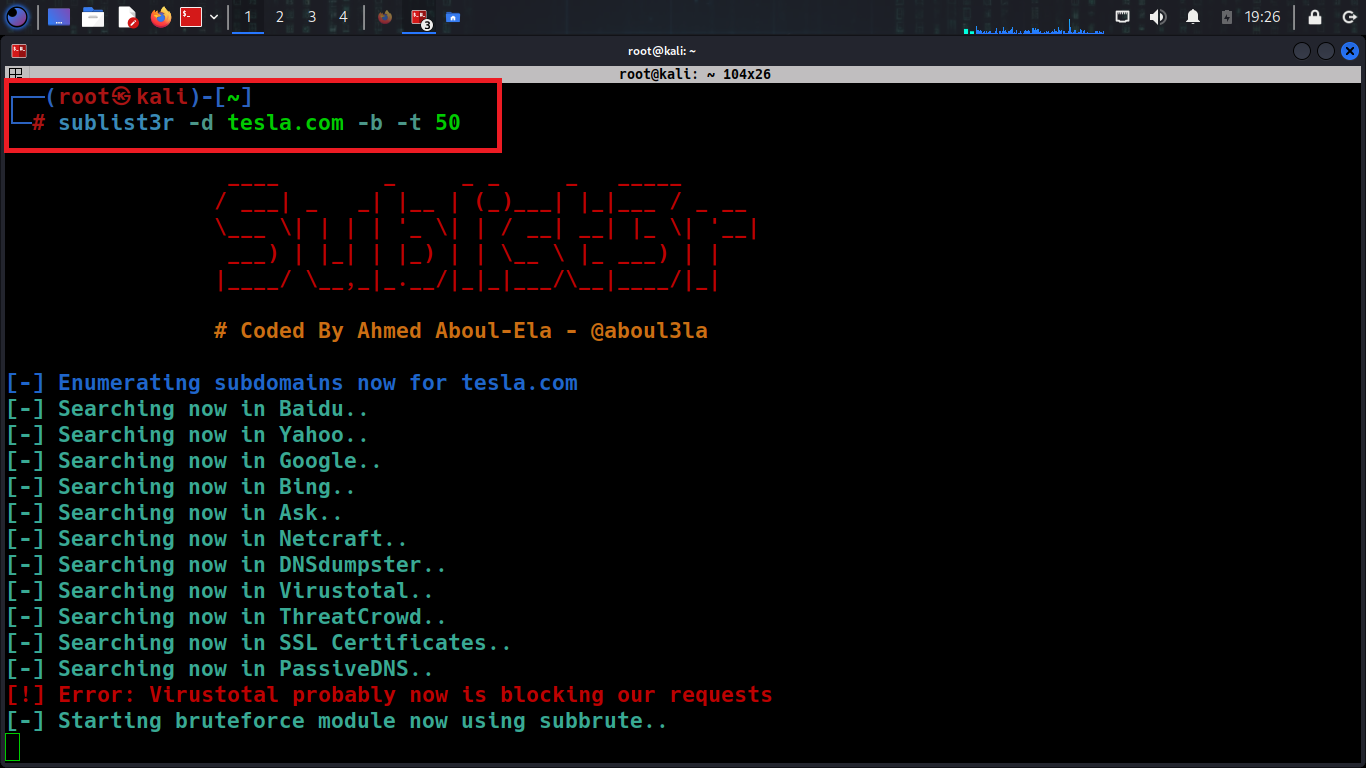The width and height of the screenshot is (1366, 768).
Task: Switch to workspace 1
Action: 248,17
